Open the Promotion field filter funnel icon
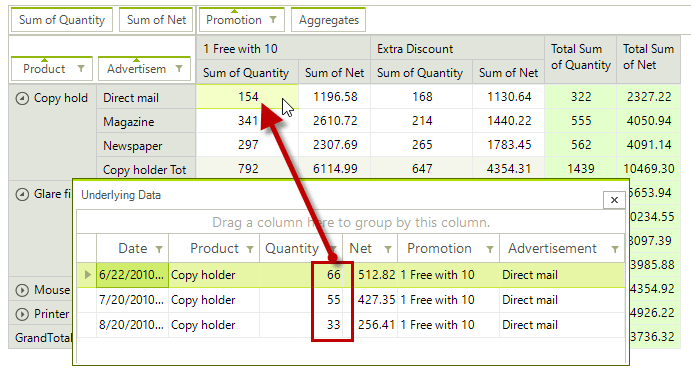 (x=273, y=20)
